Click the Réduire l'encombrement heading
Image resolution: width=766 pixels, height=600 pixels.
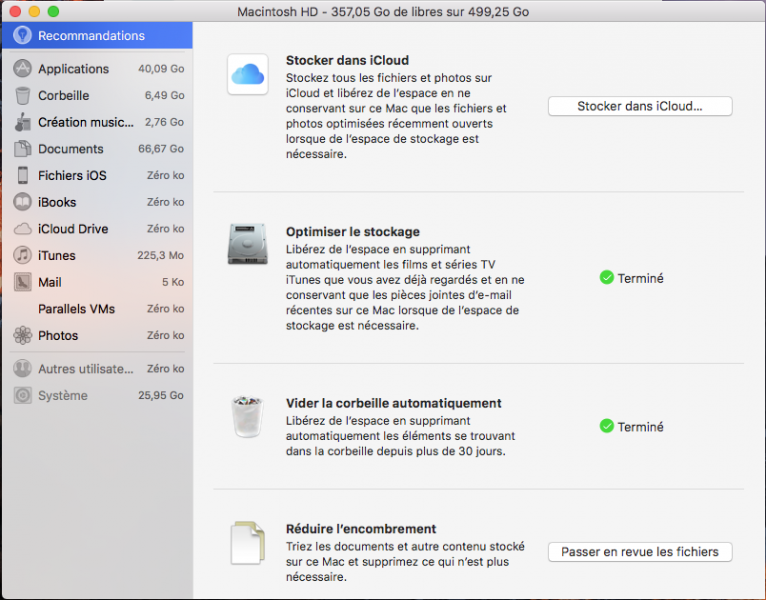(x=361, y=529)
